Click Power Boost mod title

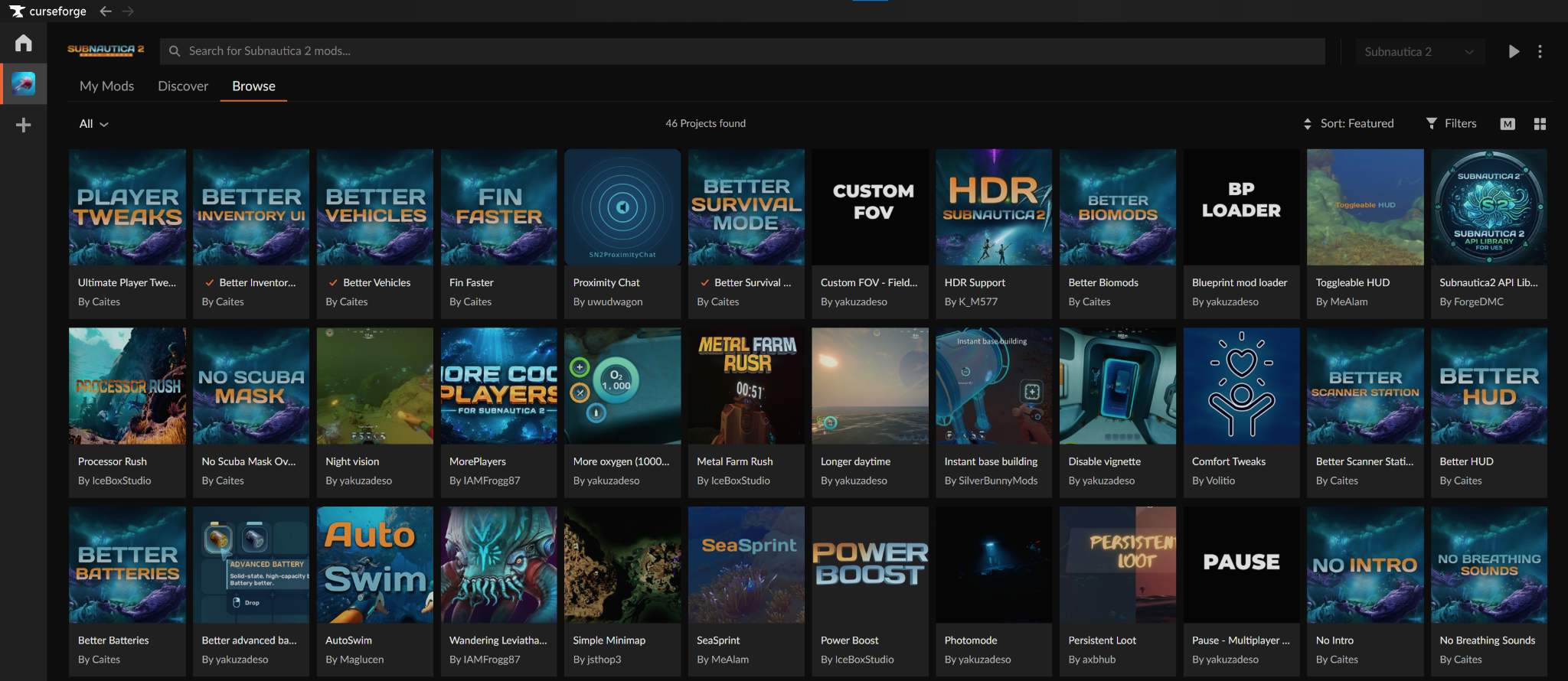849,640
